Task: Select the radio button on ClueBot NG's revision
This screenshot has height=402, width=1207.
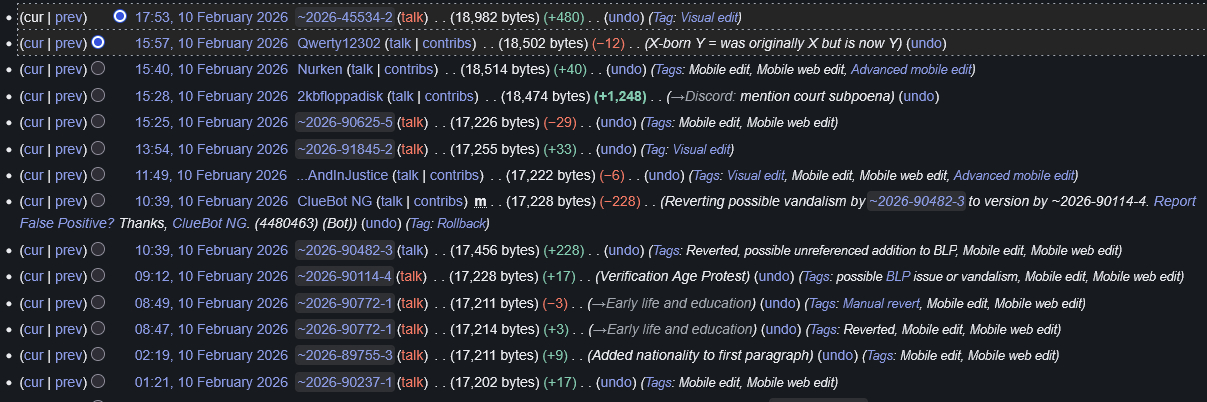Action: pos(98,202)
